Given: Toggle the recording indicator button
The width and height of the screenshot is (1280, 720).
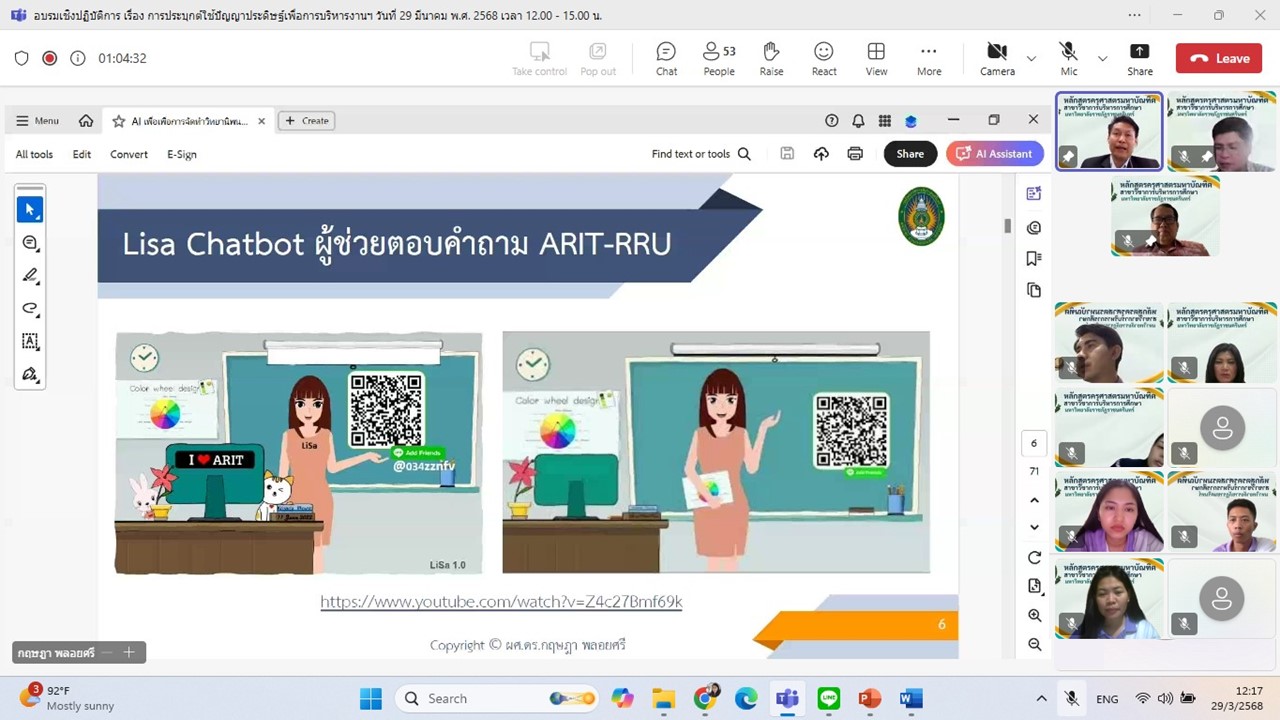Looking at the screenshot, I should click(49, 58).
